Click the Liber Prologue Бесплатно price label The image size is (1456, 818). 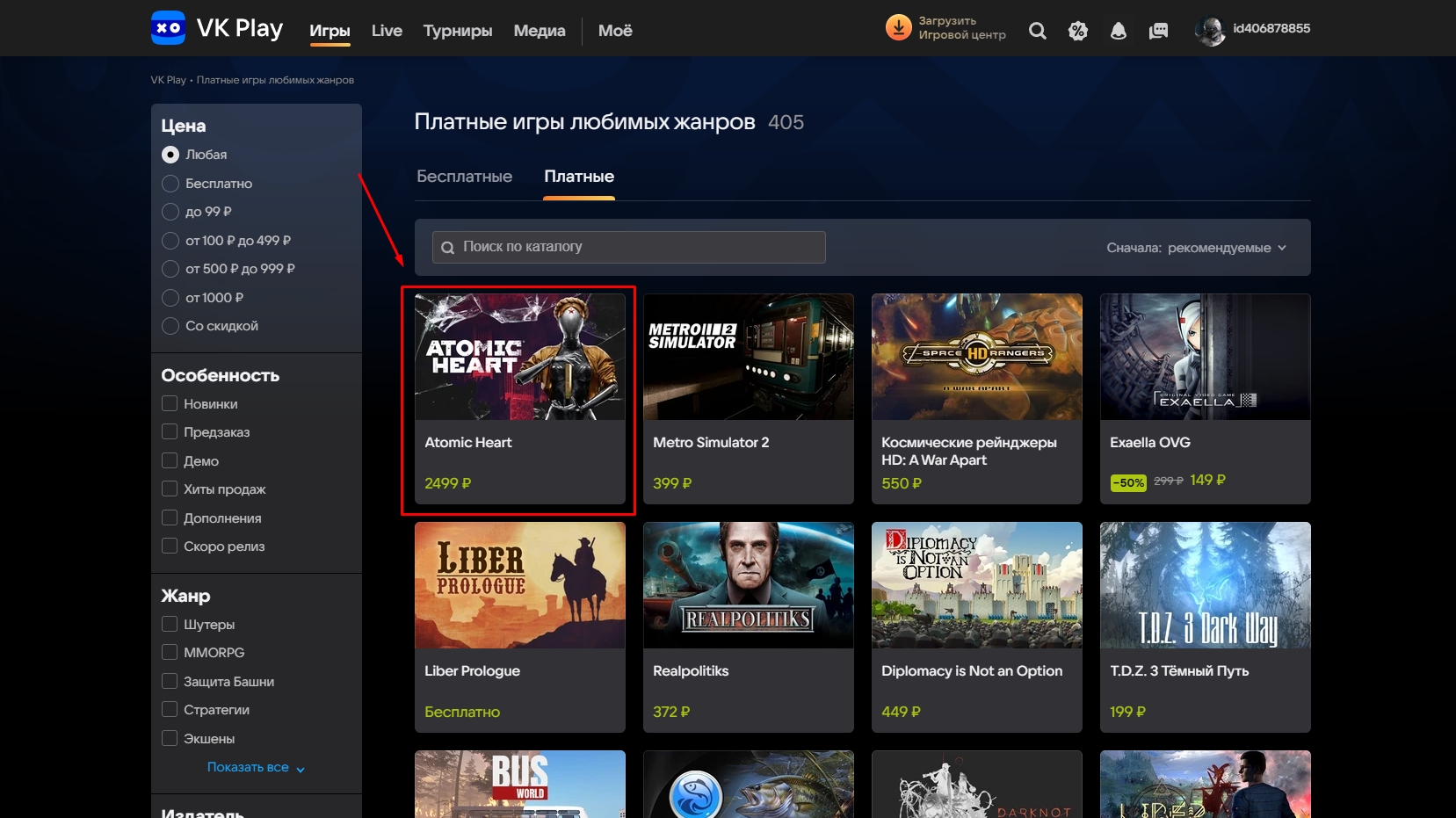pos(462,712)
